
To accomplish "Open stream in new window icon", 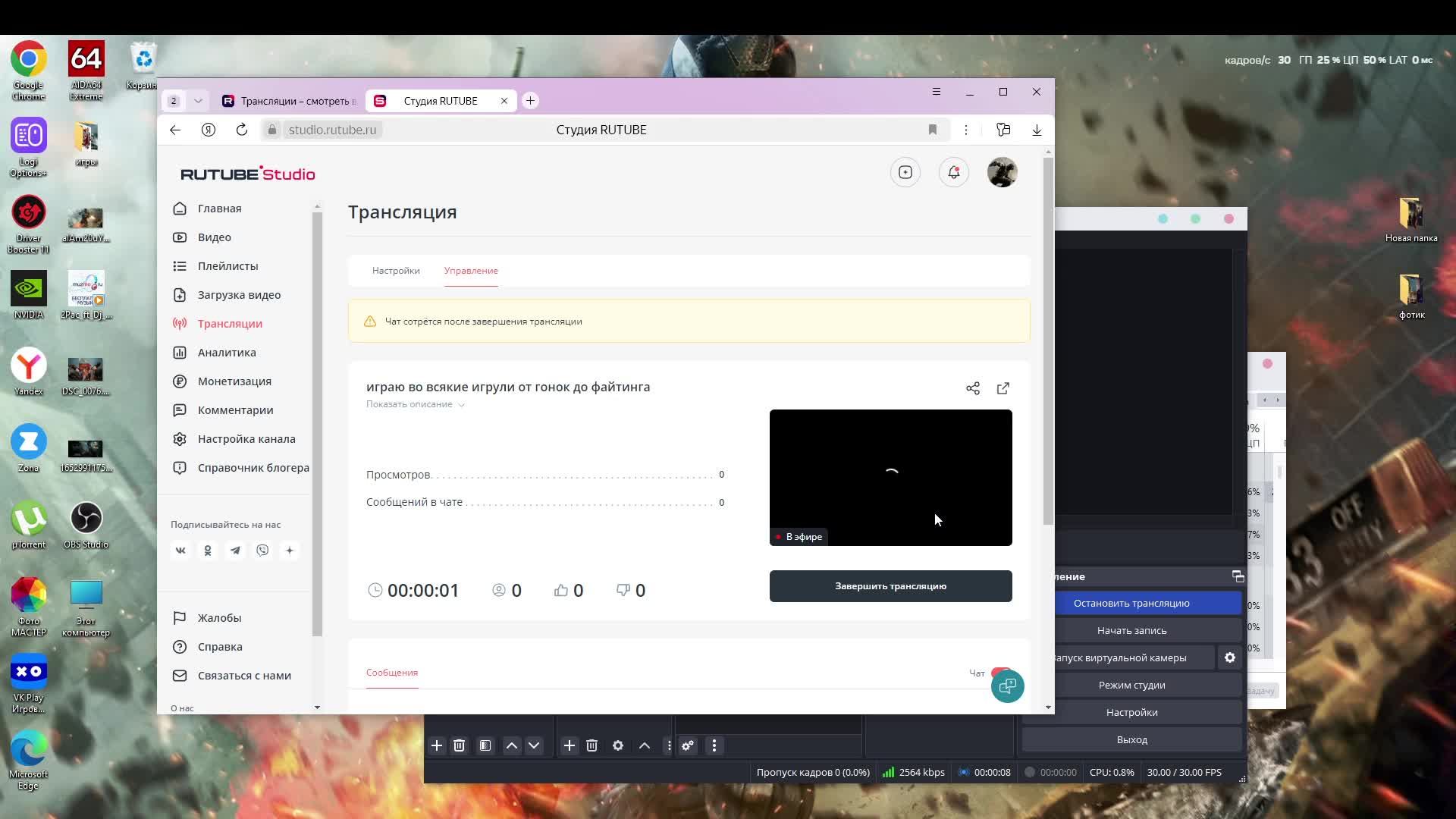I will coord(1003,388).
